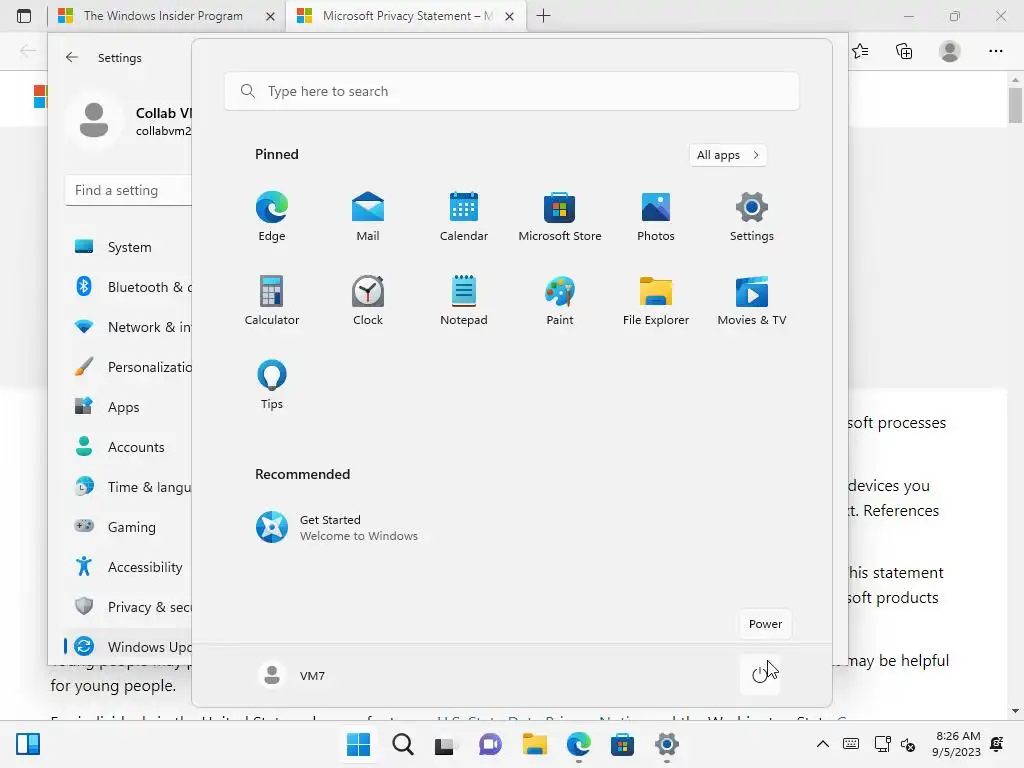This screenshot has width=1024, height=768.
Task: Select System in Settings sidebar
Action: click(x=129, y=247)
